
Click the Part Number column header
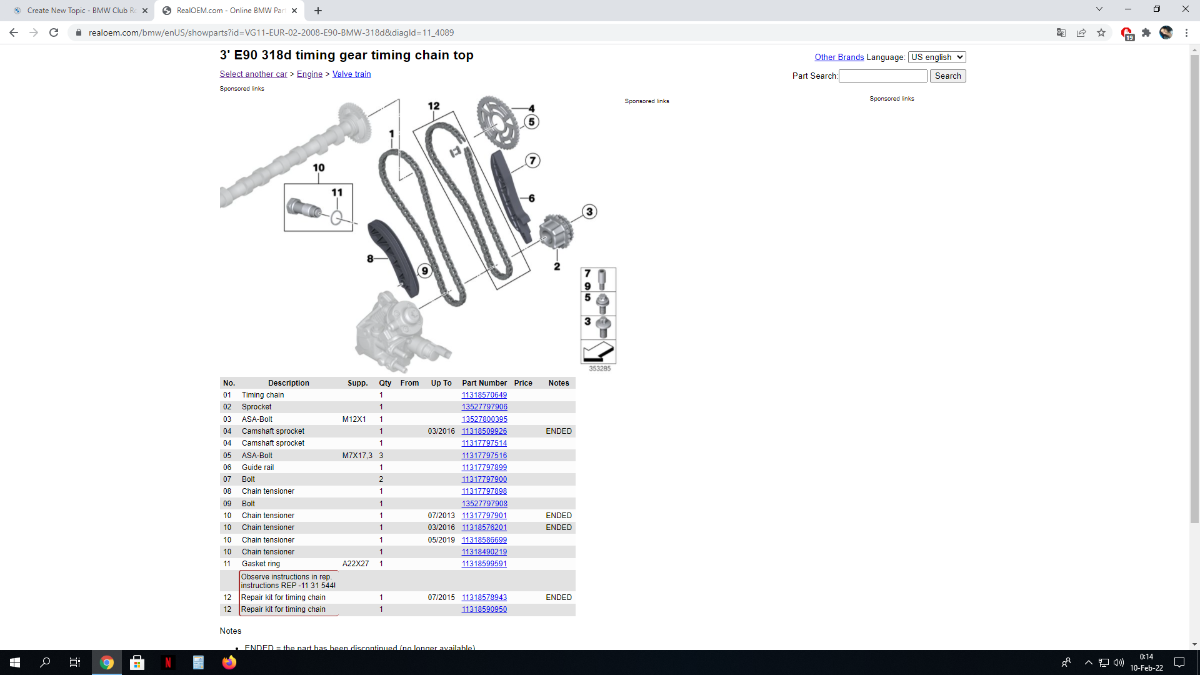[x=484, y=383]
